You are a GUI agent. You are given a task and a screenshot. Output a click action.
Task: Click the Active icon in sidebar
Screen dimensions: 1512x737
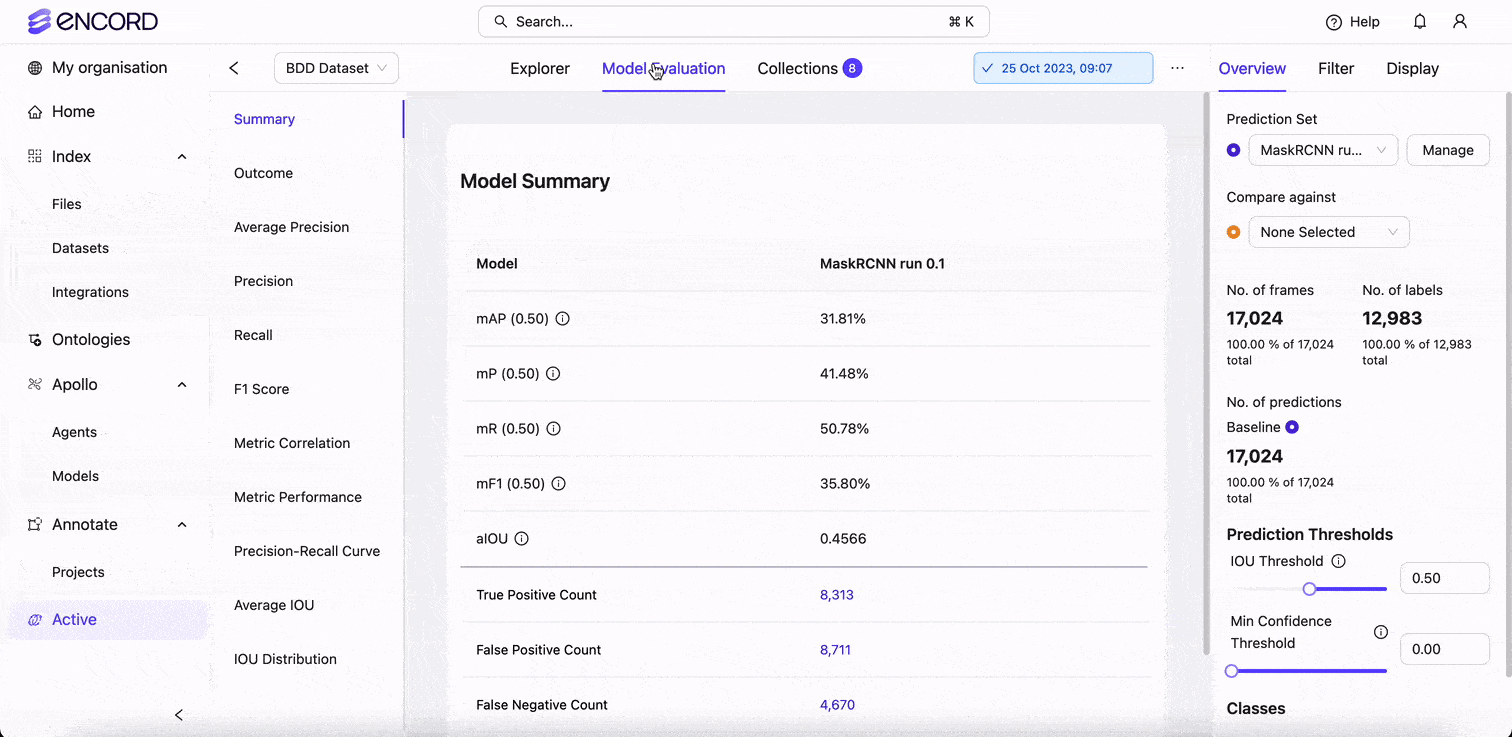pyautogui.click(x=35, y=620)
